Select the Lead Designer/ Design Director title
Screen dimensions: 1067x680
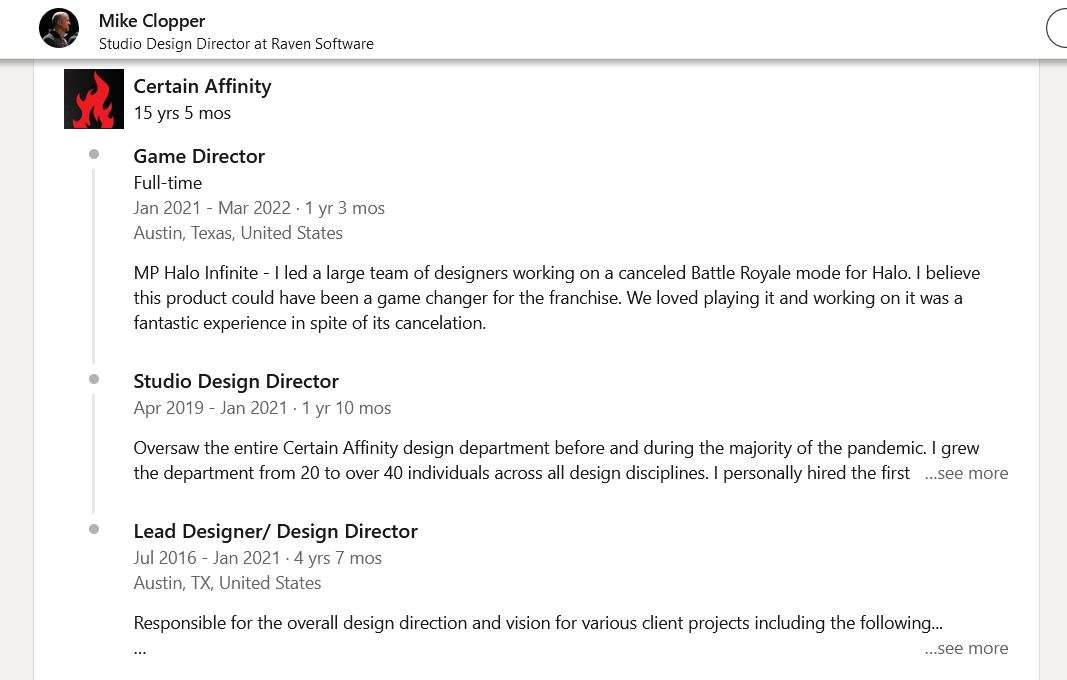(276, 531)
